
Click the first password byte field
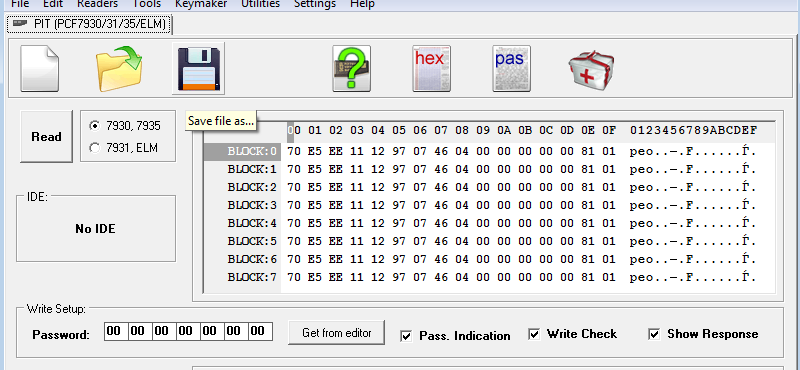[115, 331]
